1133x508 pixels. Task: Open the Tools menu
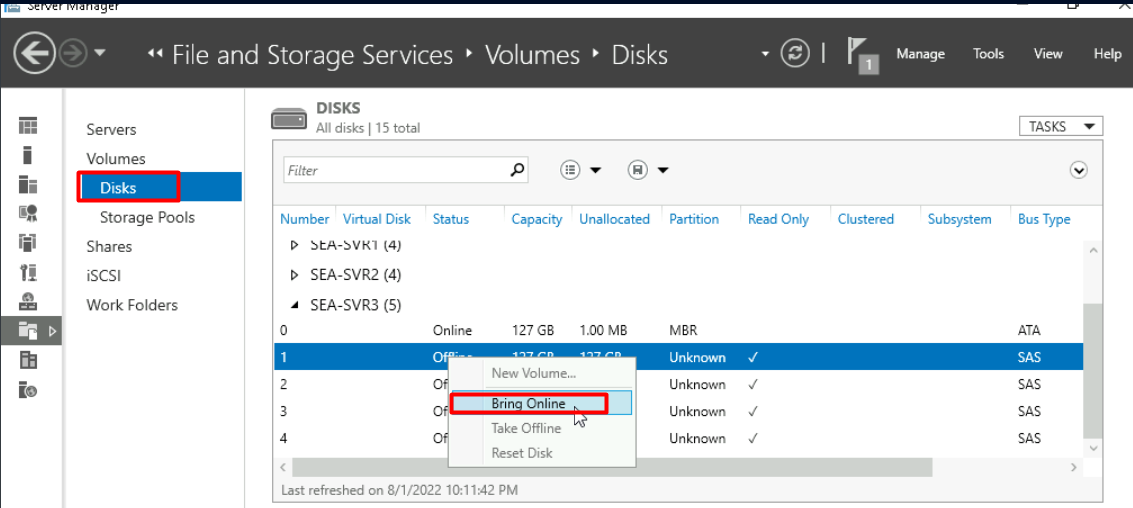click(988, 54)
